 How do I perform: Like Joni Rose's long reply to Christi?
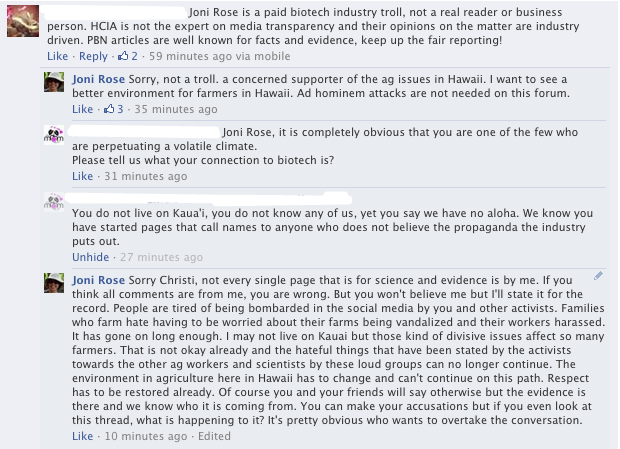click(x=82, y=439)
